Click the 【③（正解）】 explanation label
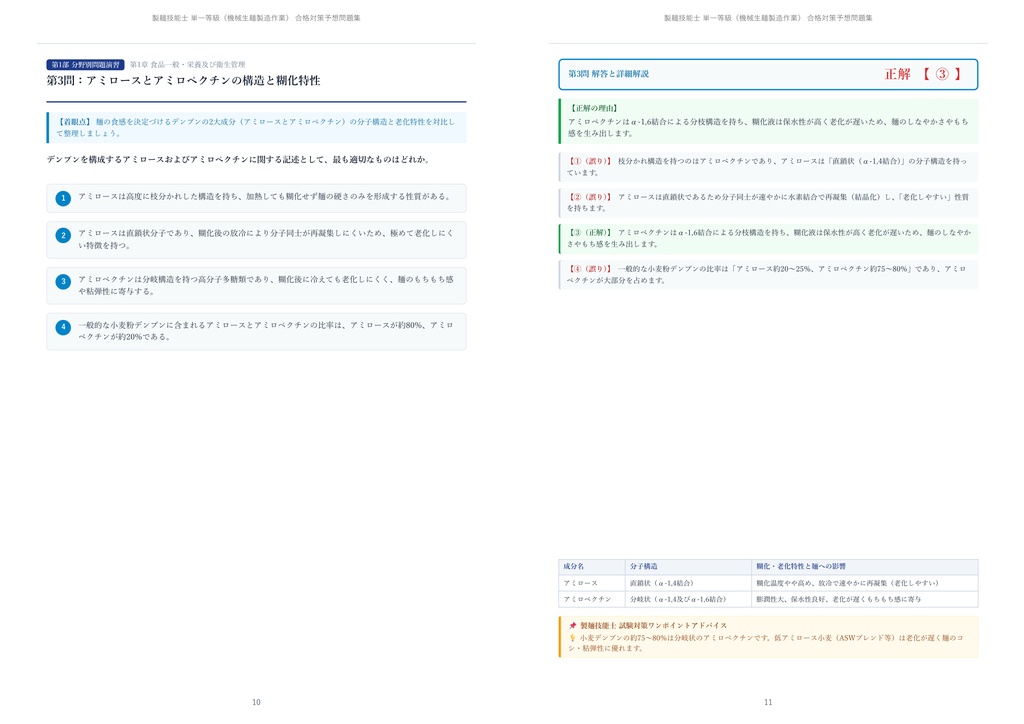The width and height of the screenshot is (1024, 724). click(590, 232)
